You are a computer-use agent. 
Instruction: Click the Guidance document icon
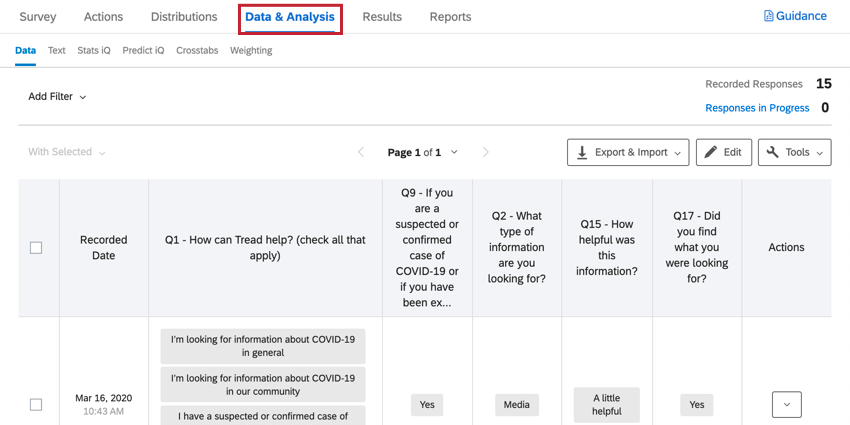769,16
